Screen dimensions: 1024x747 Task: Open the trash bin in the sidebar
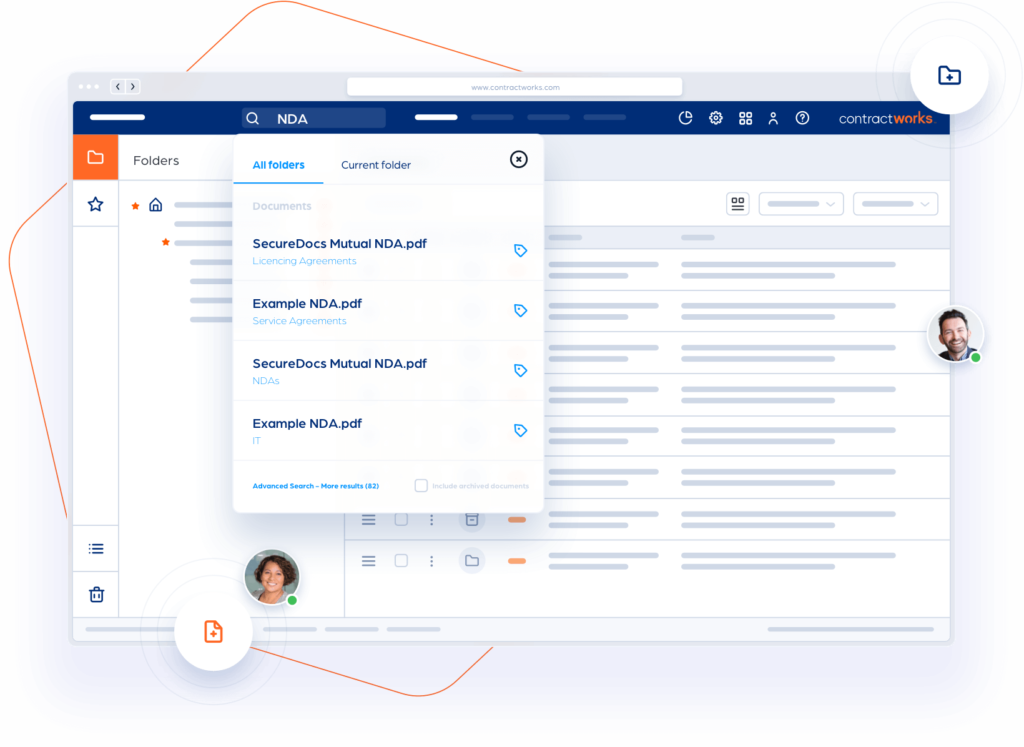tap(96, 594)
